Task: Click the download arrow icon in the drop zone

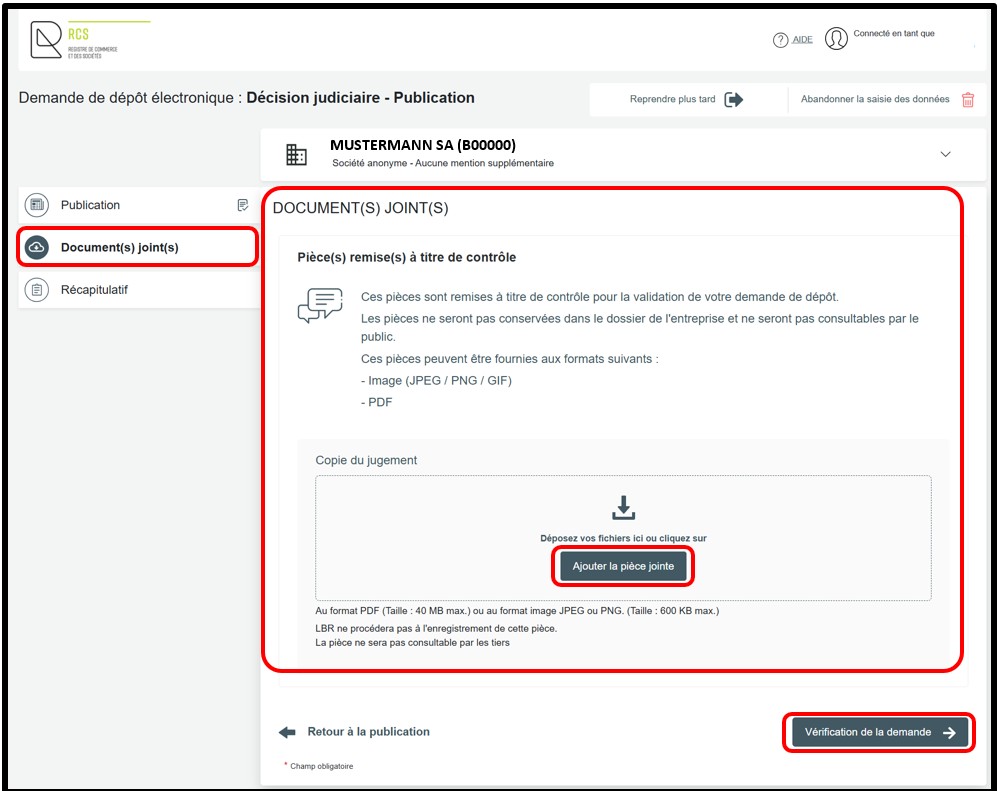Action: (623, 508)
